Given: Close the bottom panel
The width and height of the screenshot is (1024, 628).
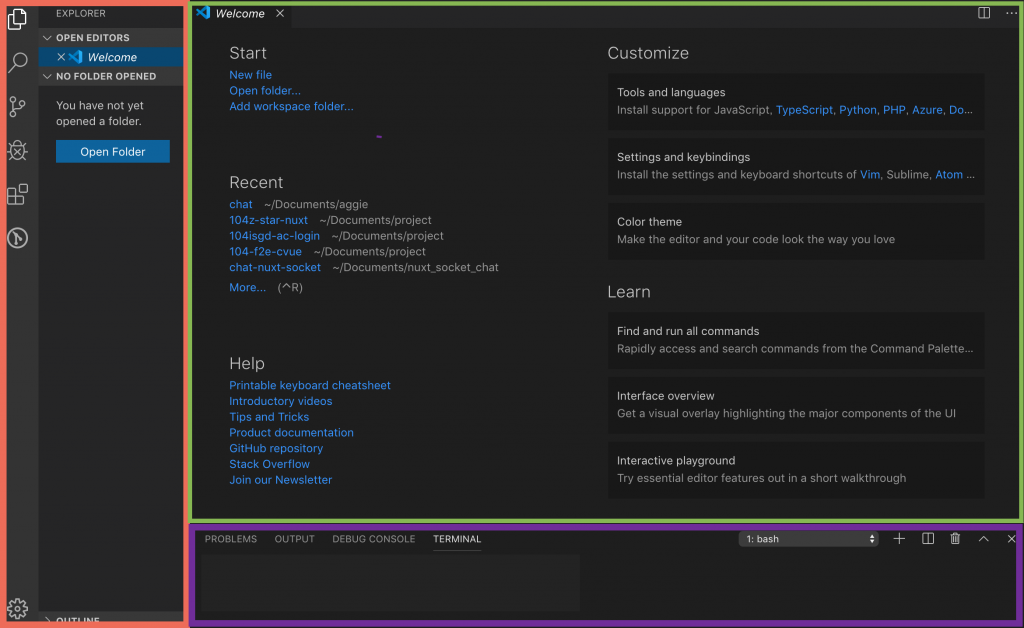Looking at the screenshot, I should (x=1011, y=539).
